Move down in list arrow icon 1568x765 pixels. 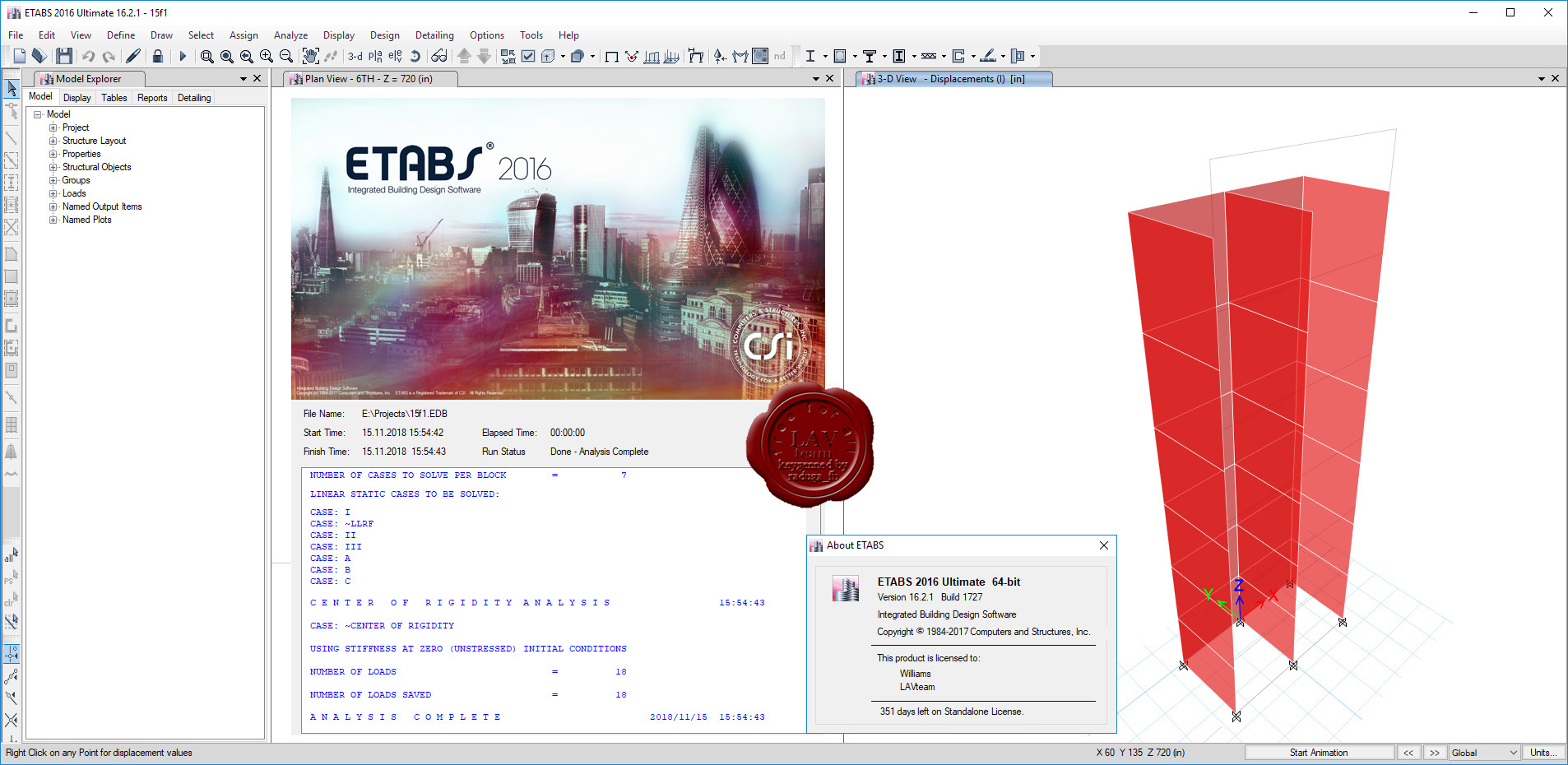(x=484, y=56)
